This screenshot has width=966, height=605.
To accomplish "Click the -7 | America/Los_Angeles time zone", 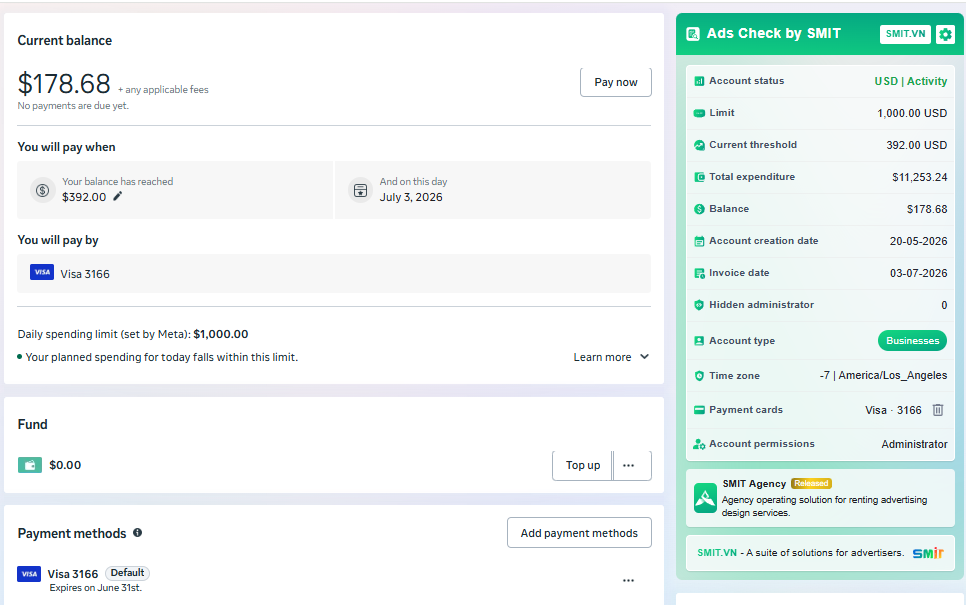I will 883,375.
